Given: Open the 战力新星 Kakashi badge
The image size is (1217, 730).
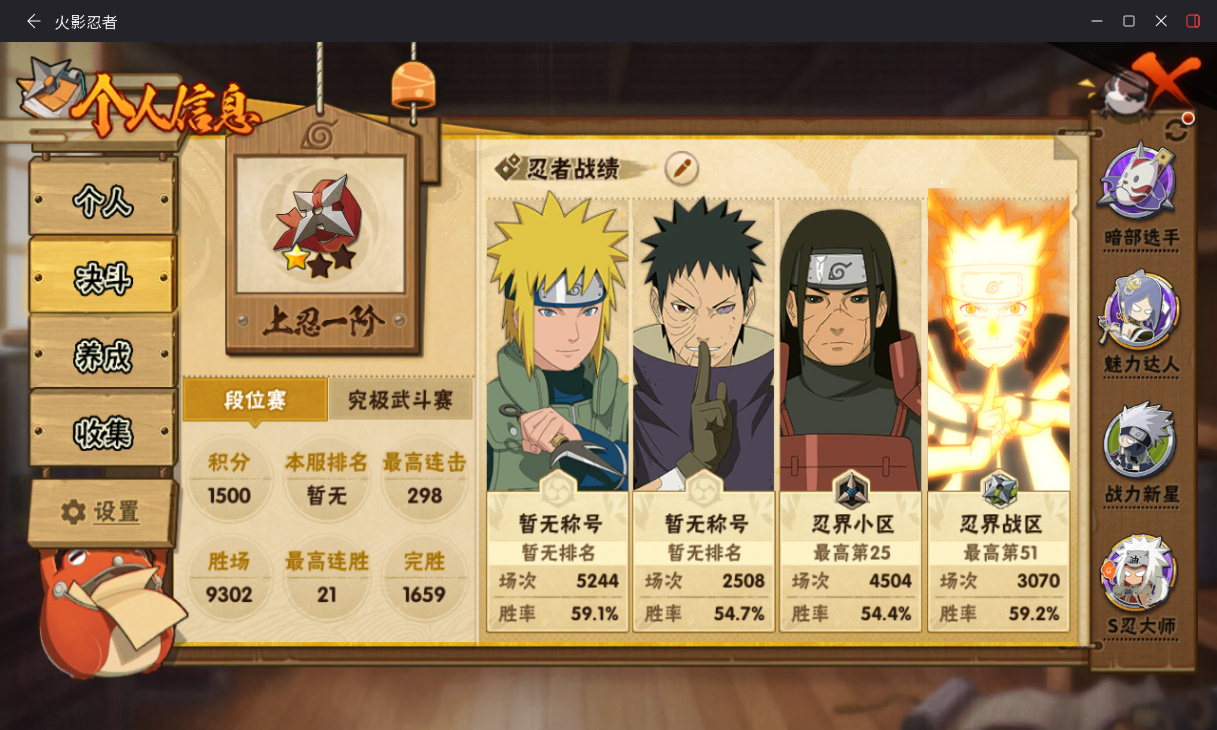Looking at the screenshot, I should 1140,440.
